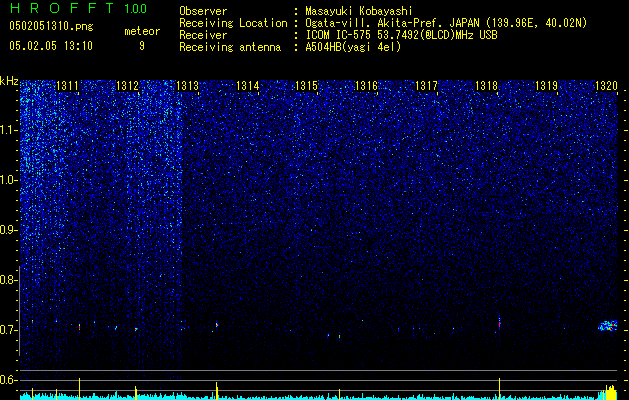The height and width of the screenshot is (400, 629).
Task: Click the 1318 time marker
Action: 486,86
